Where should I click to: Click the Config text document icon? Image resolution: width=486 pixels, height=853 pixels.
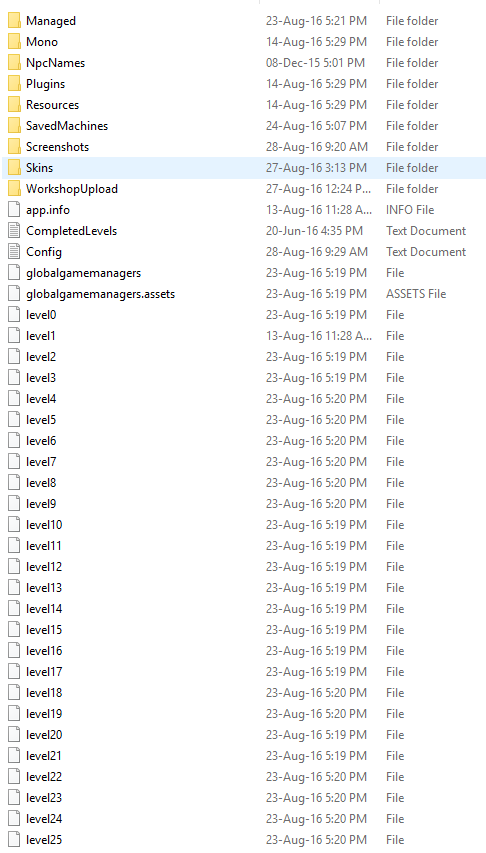[15, 252]
